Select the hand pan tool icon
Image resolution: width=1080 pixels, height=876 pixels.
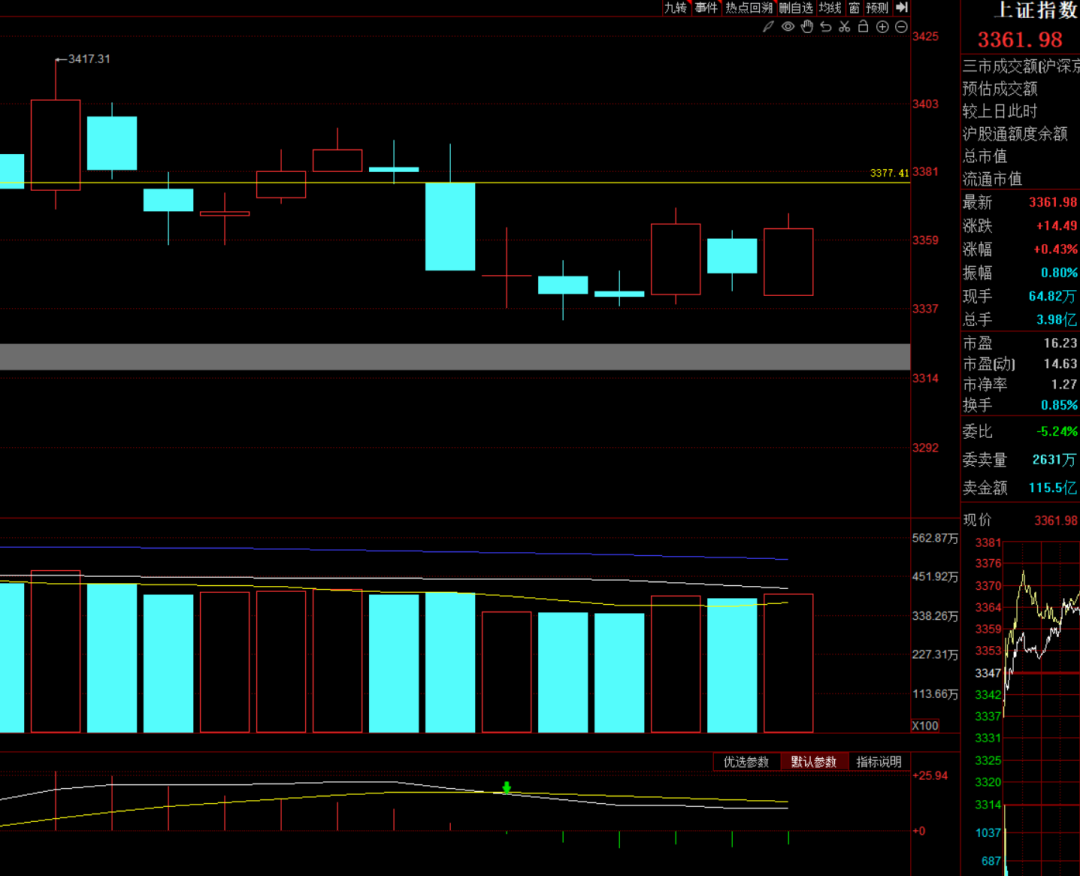(807, 27)
